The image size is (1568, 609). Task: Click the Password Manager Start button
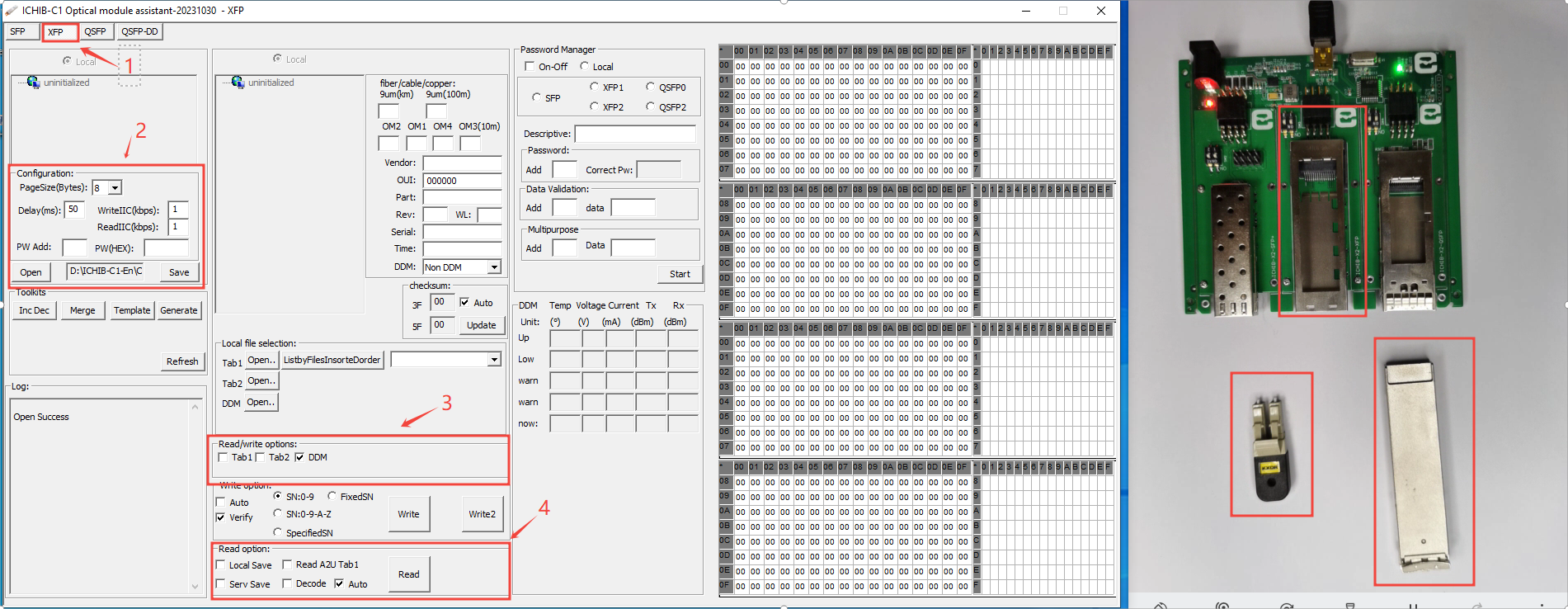(680, 274)
